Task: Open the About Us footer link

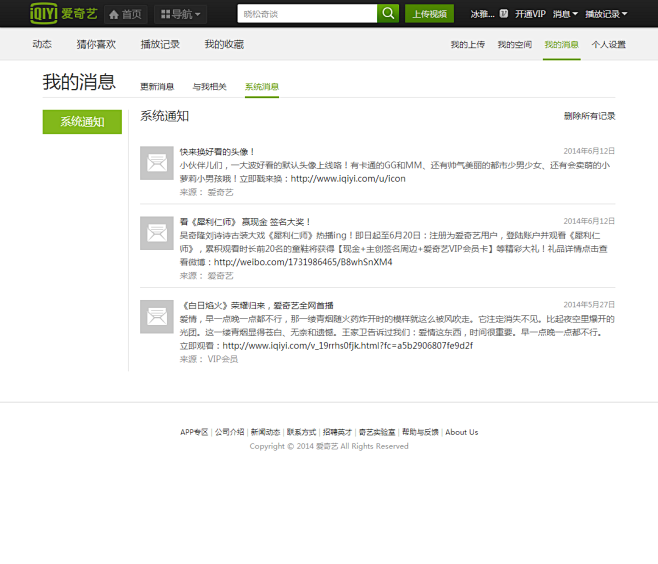Action: point(462,432)
